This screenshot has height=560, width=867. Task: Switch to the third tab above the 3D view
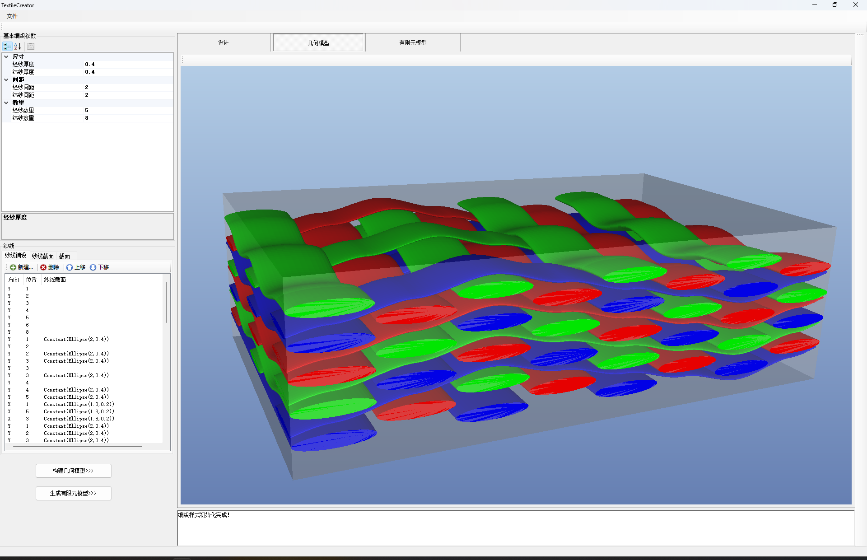point(412,43)
